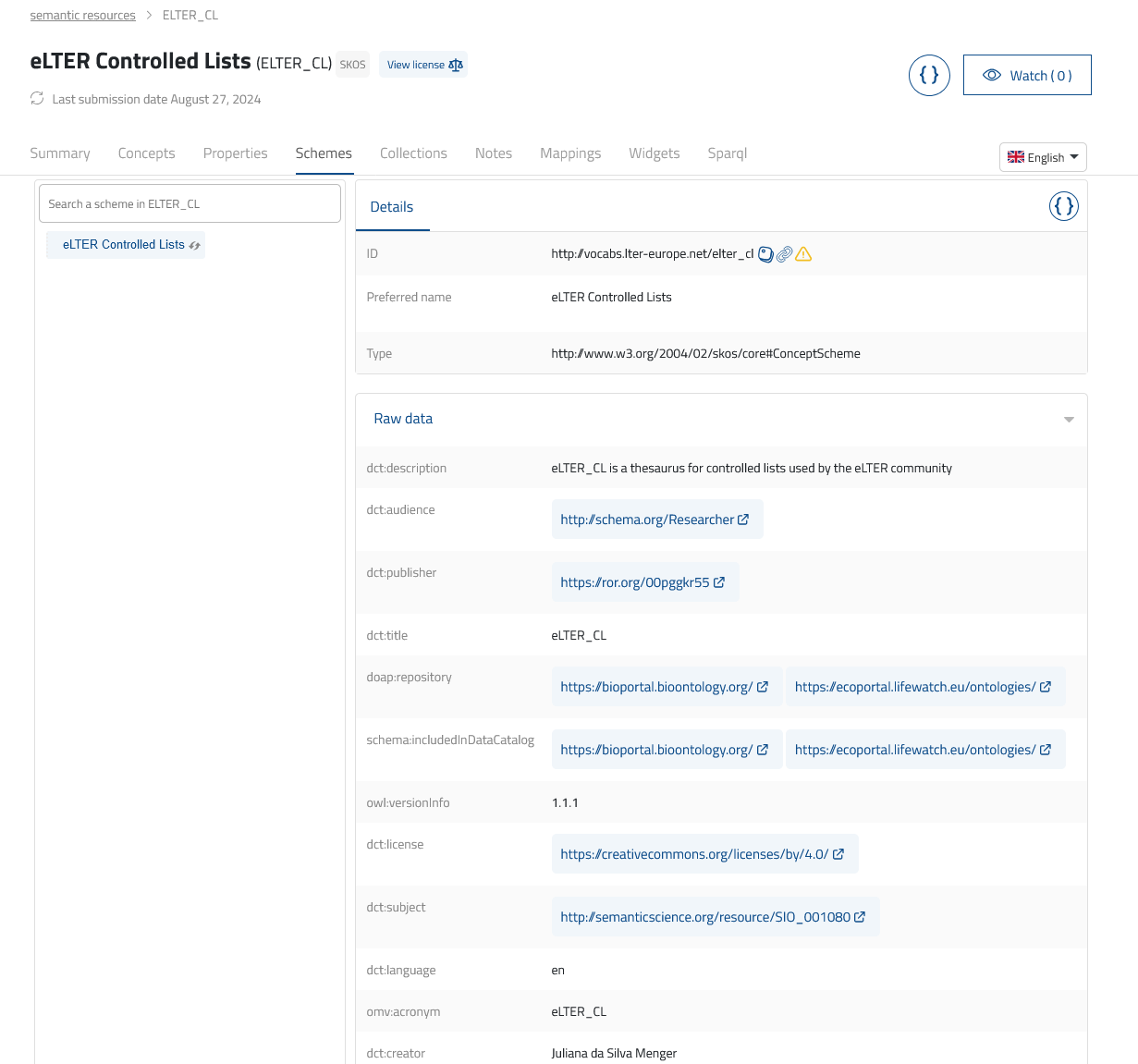Click icon next to eLTER Controlled Lists scheme

194,245
